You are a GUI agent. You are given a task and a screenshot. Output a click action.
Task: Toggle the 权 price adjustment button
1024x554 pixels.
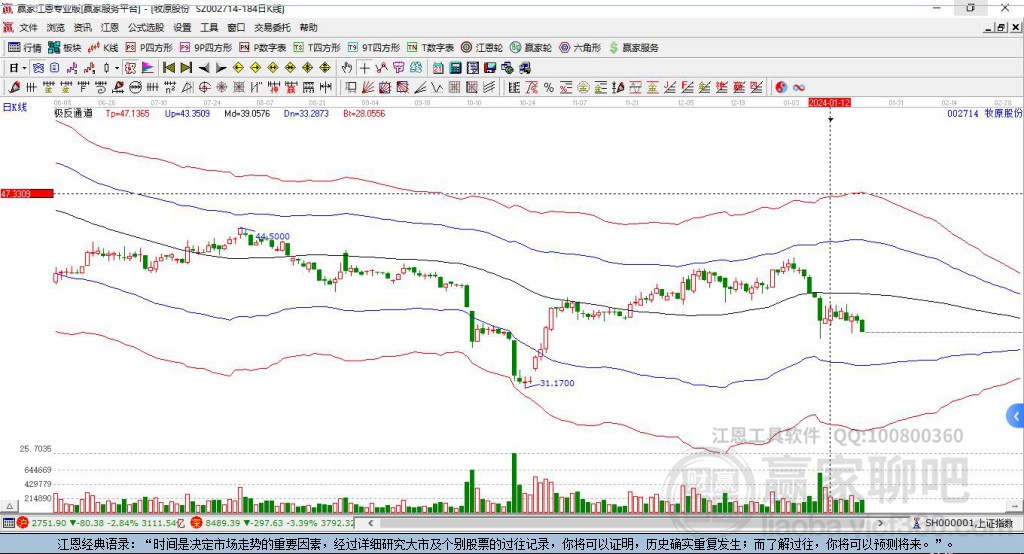[131, 68]
